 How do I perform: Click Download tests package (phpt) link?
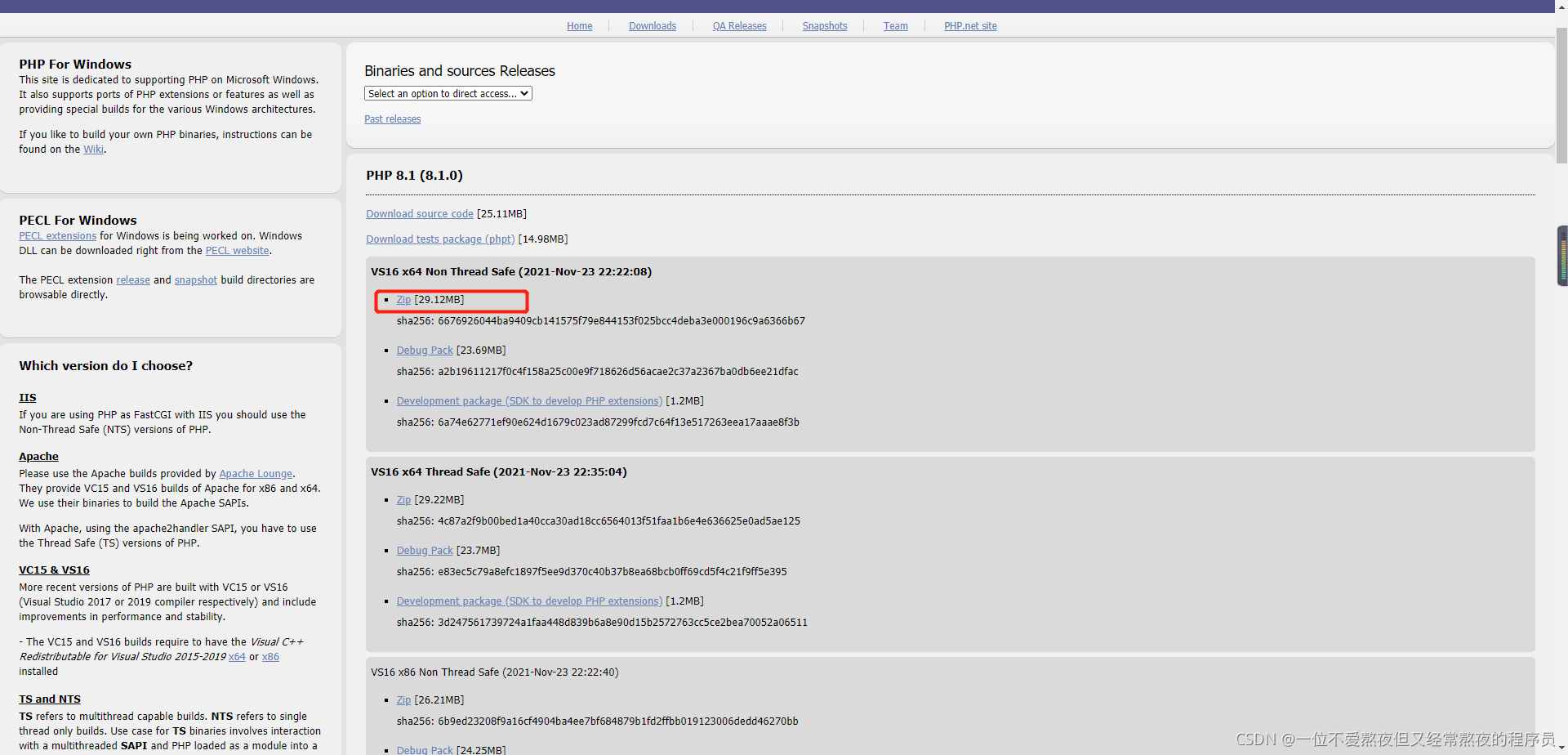[440, 239]
